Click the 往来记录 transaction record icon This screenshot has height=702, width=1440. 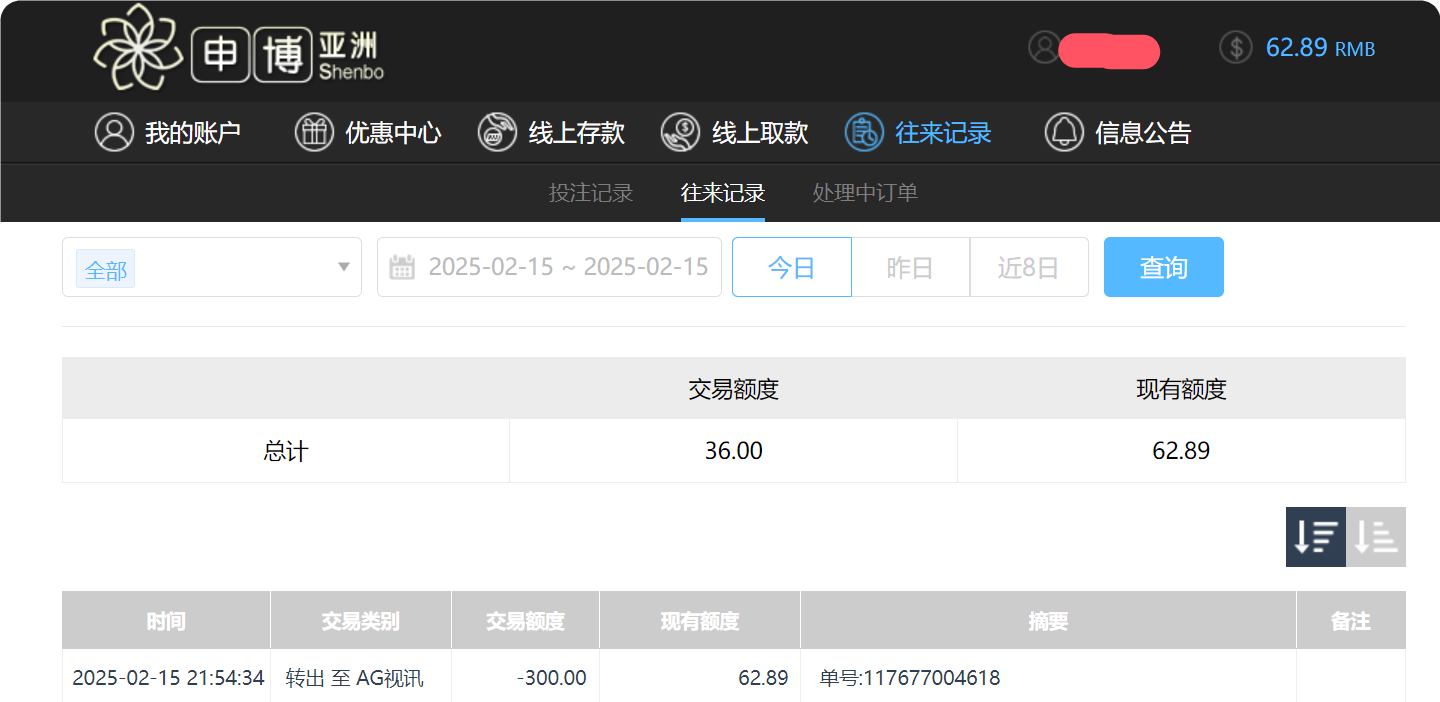[x=864, y=132]
